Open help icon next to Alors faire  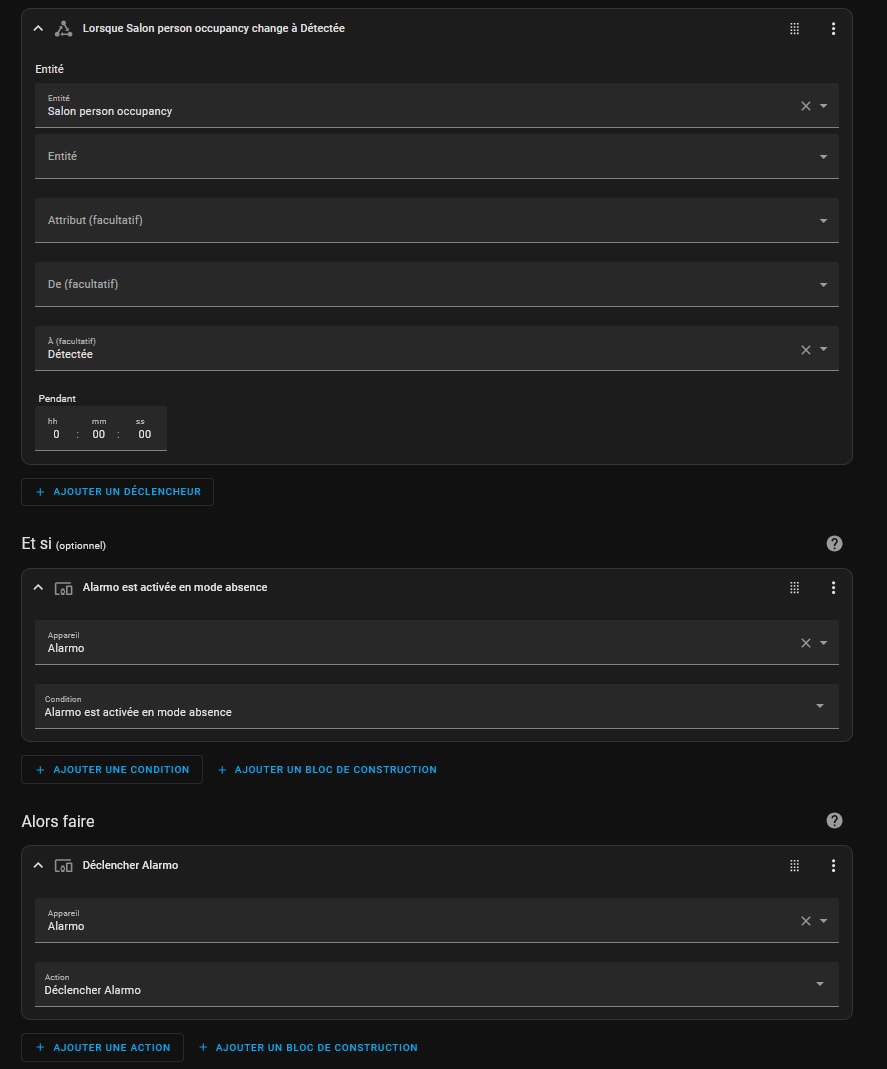point(835,820)
